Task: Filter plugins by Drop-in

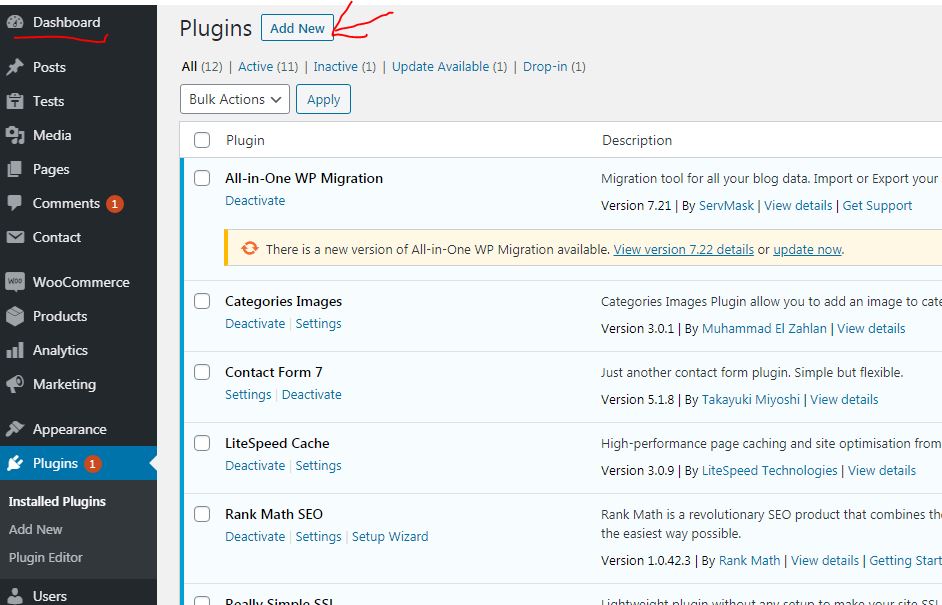Action: coord(545,67)
